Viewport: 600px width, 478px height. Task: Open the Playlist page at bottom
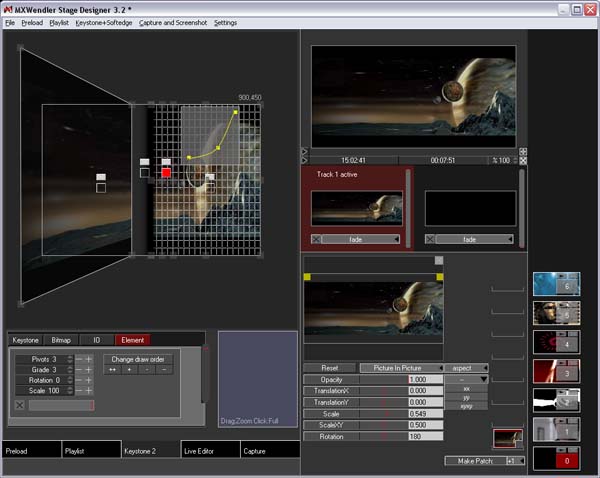(x=91, y=450)
